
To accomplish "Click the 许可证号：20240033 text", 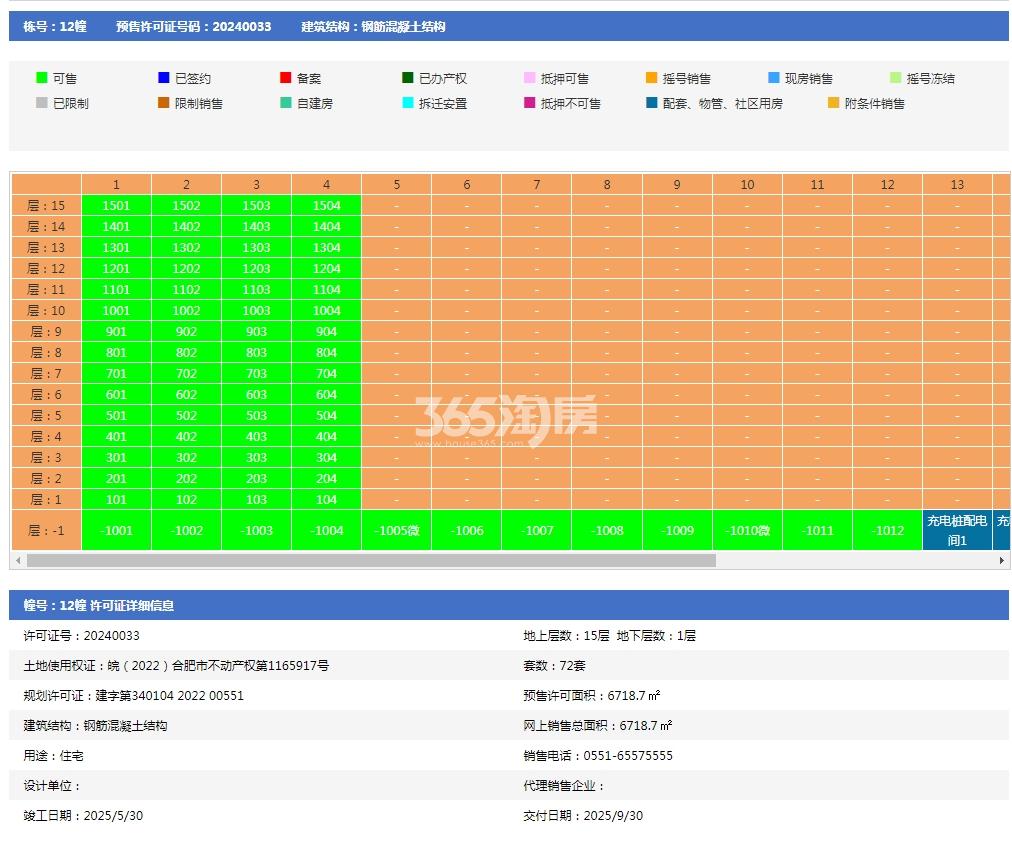I will pos(81,636).
